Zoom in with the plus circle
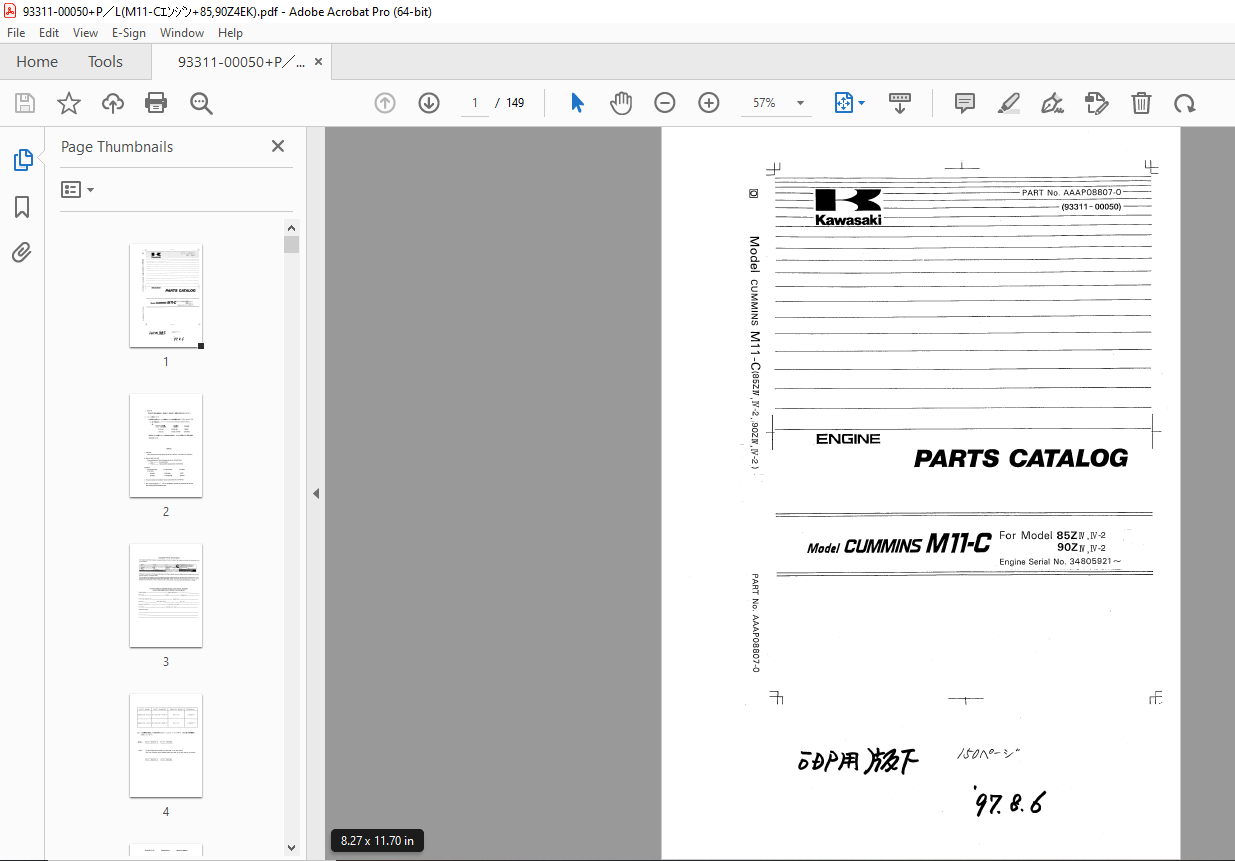This screenshot has width=1235, height=861. 709,103
